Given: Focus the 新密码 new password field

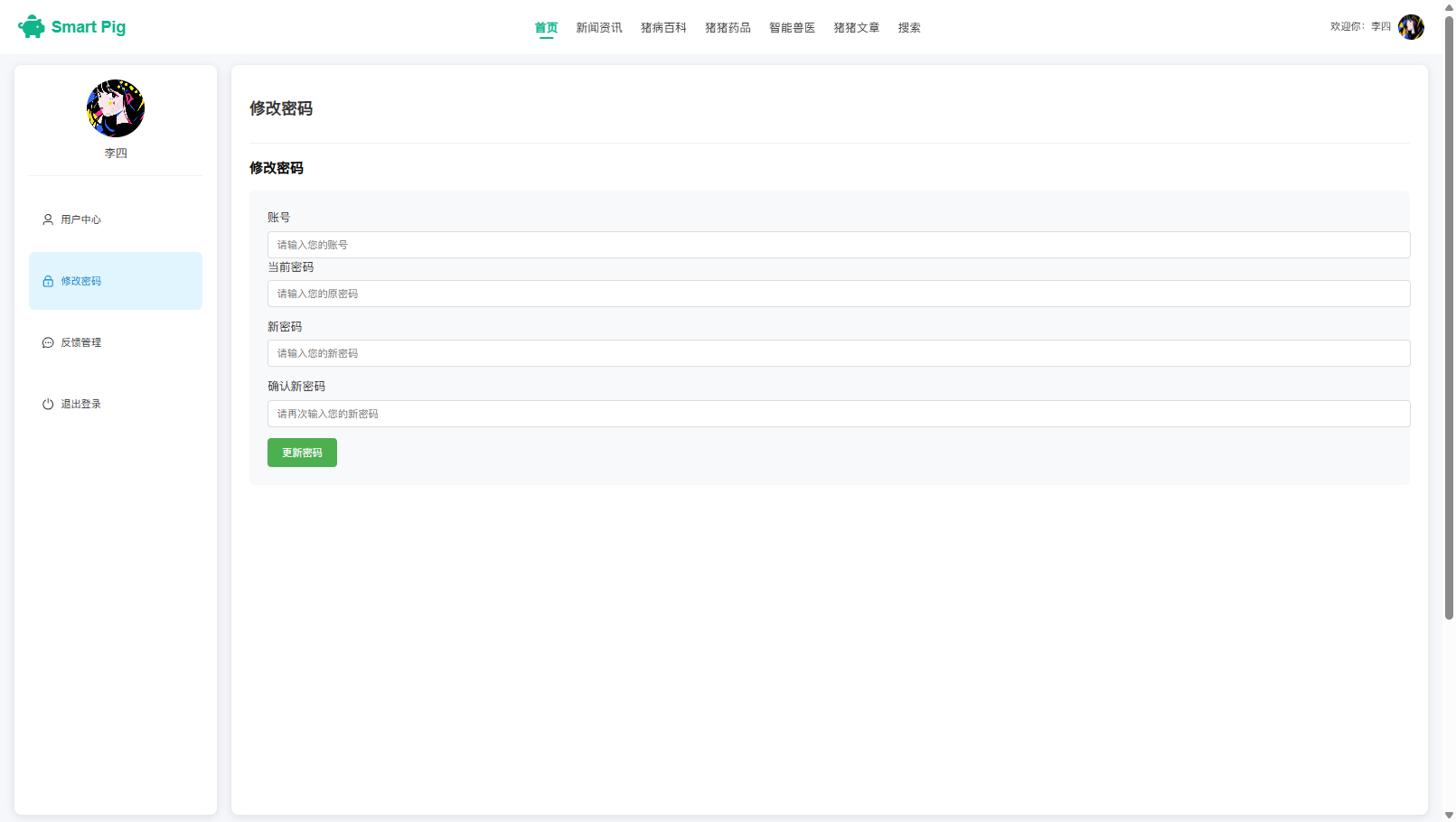Looking at the screenshot, I should (839, 353).
